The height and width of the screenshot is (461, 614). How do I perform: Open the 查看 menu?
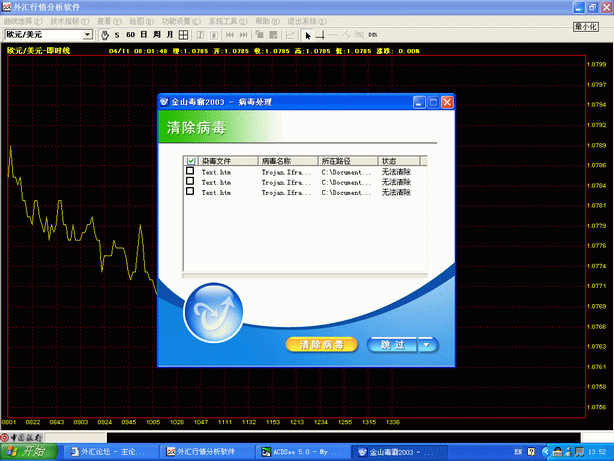point(109,21)
